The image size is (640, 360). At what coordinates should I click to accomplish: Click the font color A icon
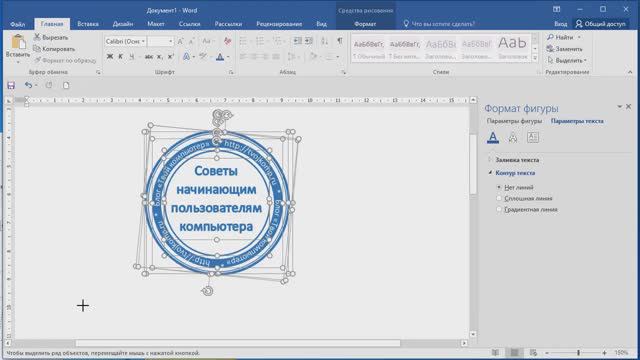220,57
